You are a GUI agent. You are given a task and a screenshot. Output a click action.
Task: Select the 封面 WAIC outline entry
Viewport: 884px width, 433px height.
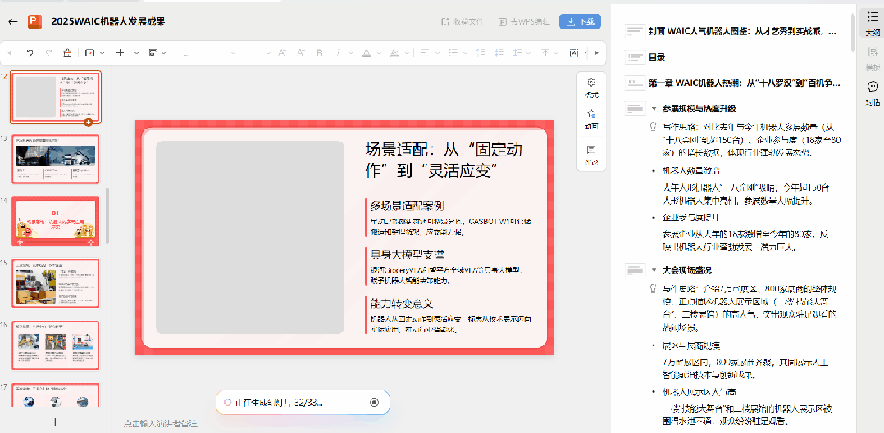(742, 31)
